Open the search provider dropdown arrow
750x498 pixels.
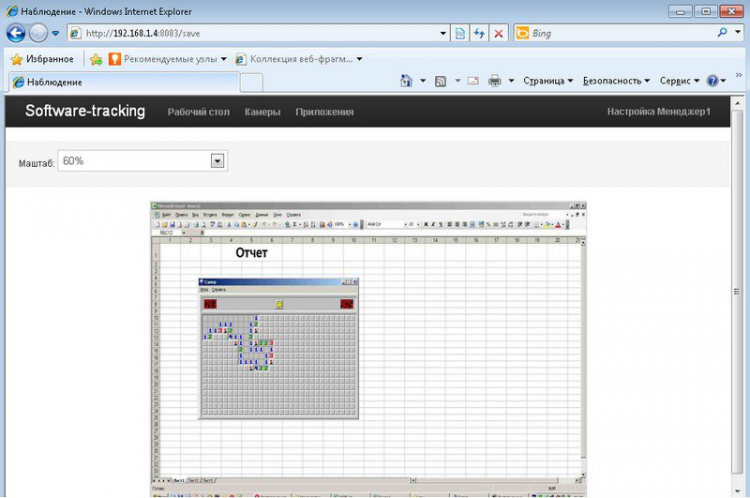tap(738, 32)
